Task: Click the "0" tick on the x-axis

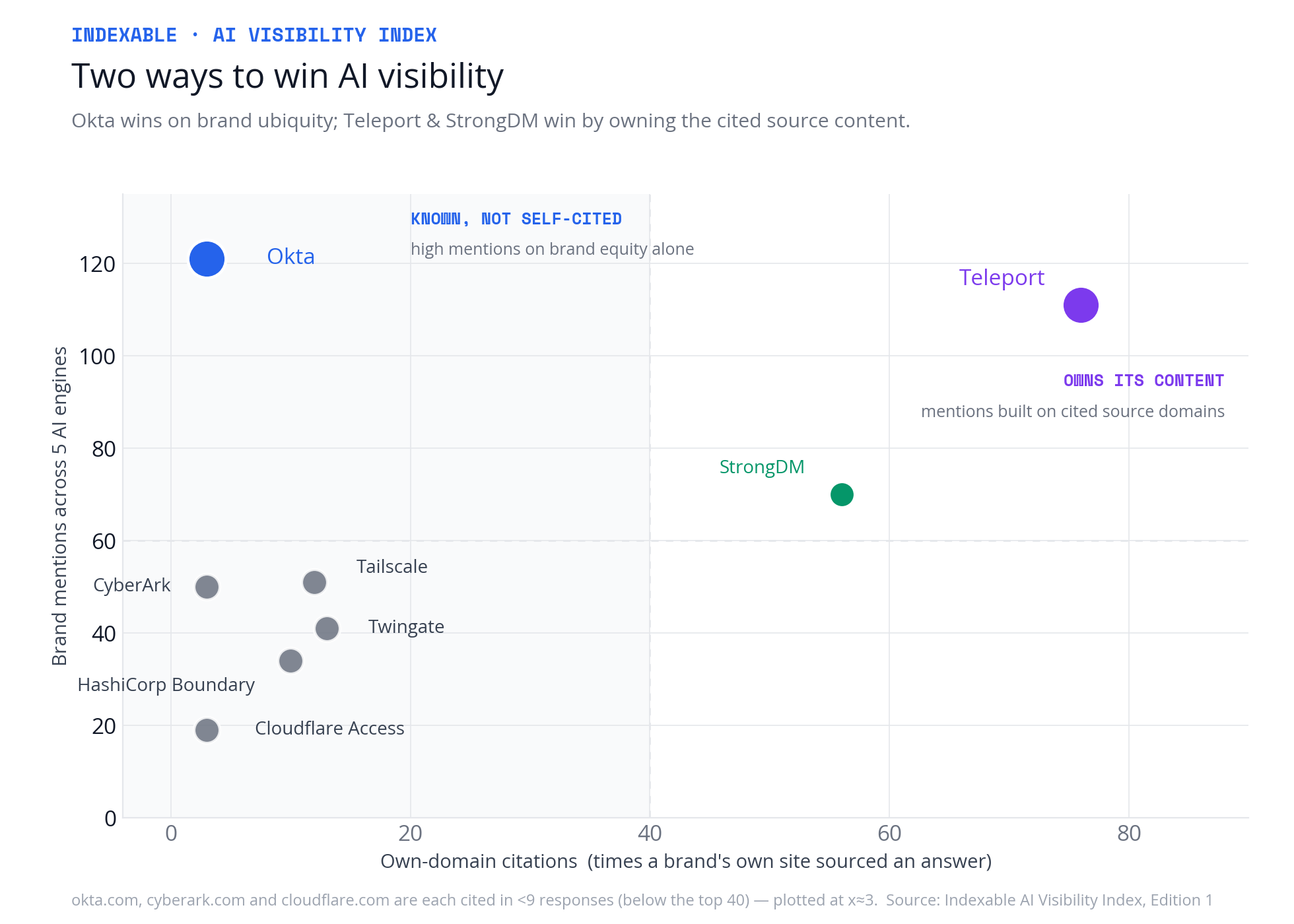Action: 171,834
